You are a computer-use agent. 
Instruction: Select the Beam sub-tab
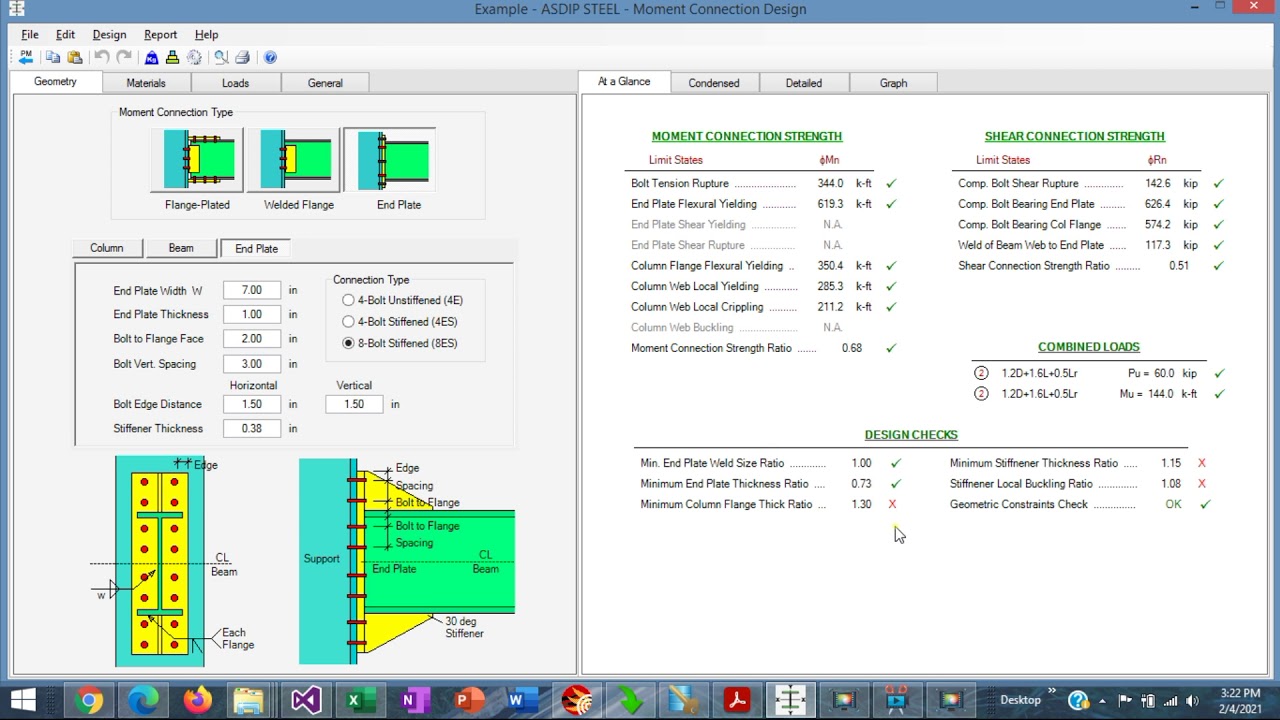click(181, 248)
